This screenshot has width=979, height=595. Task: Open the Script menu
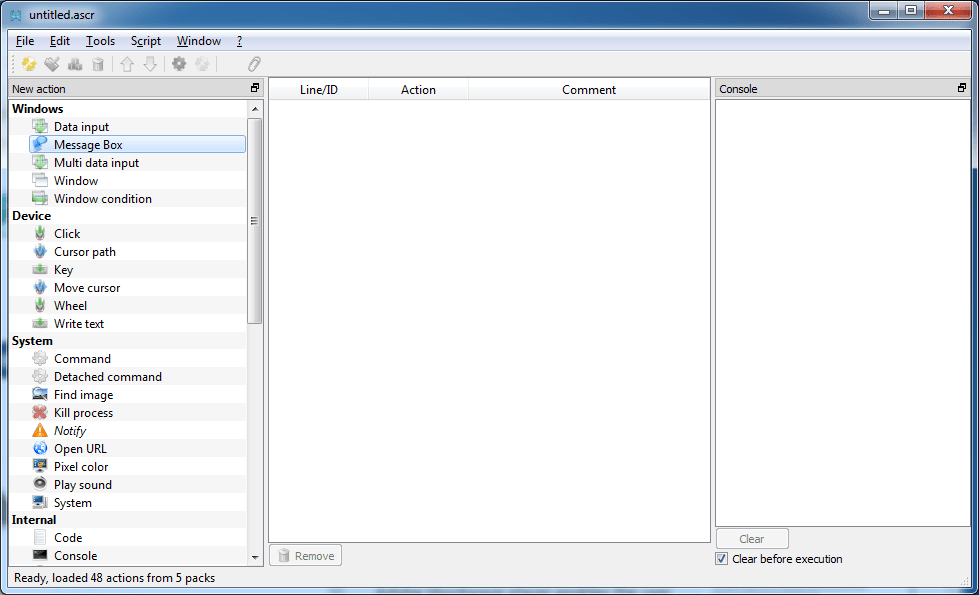pyautogui.click(x=146, y=41)
